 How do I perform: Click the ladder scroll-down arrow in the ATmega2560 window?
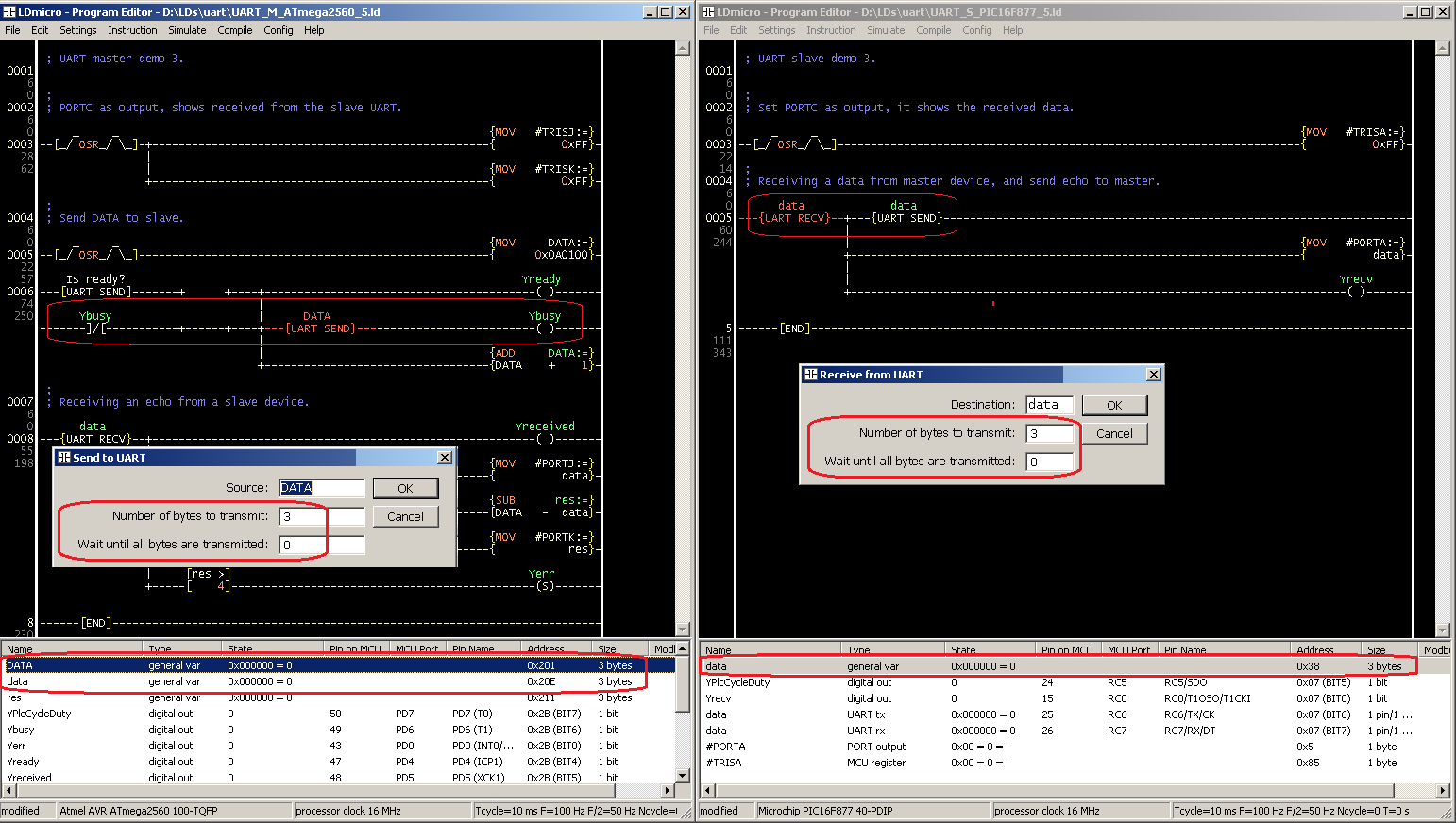[x=683, y=630]
